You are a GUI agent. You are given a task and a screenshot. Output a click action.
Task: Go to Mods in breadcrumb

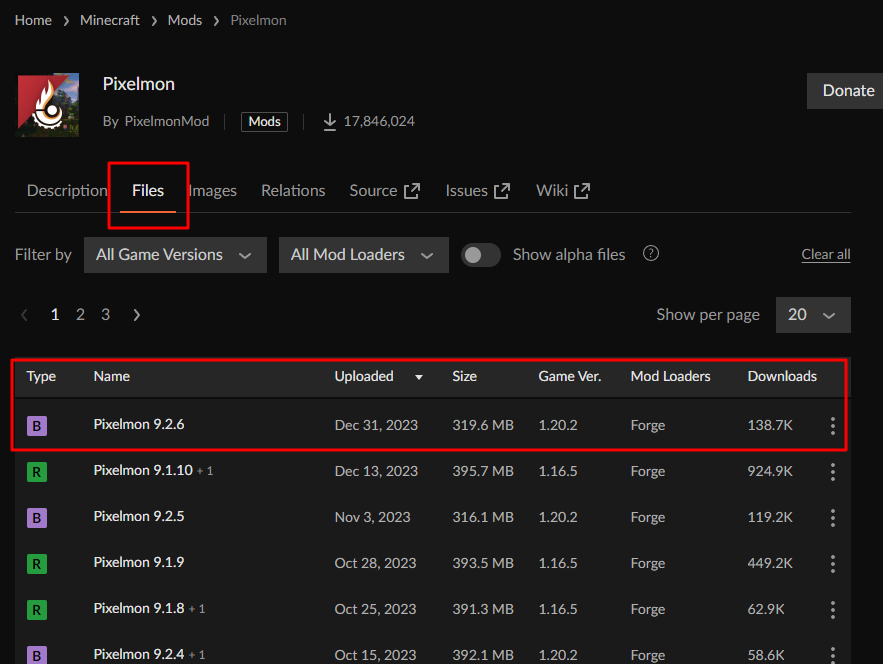pos(185,20)
